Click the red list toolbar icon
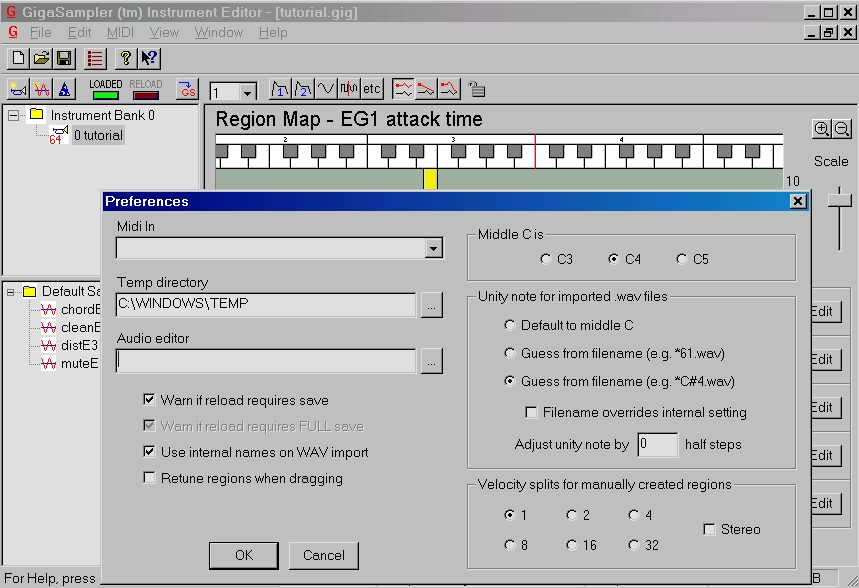The width and height of the screenshot is (859, 588). click(x=95, y=58)
